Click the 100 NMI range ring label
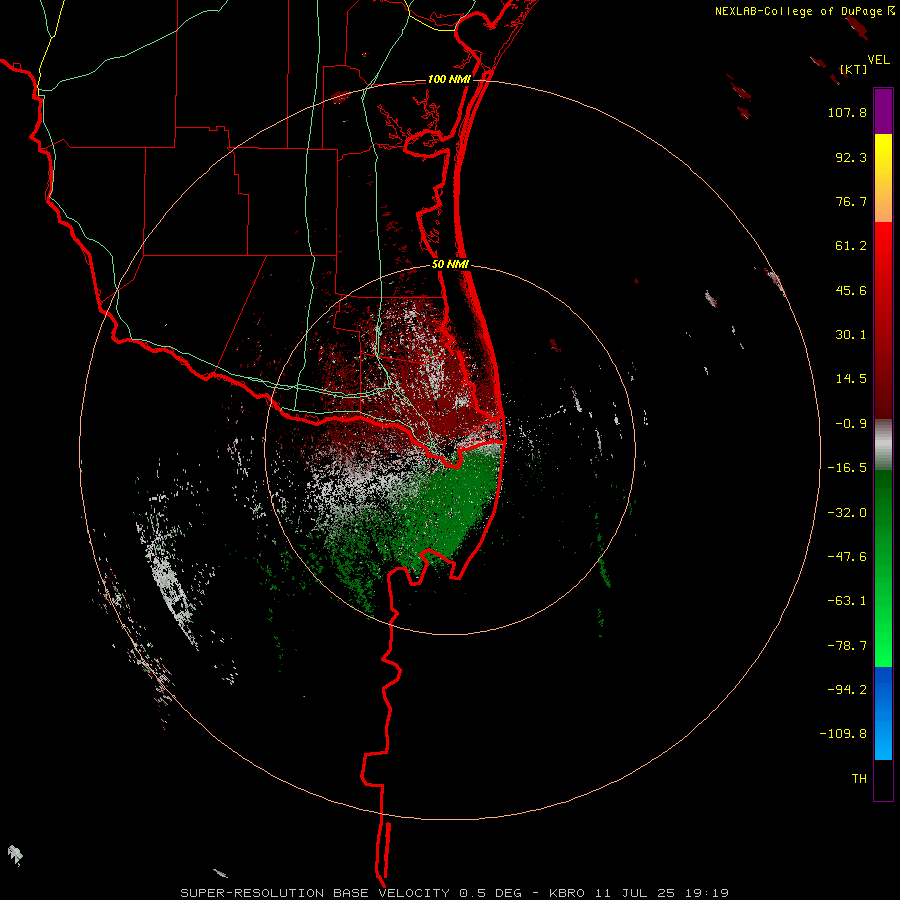Screen dimensions: 900x900 pyautogui.click(x=449, y=79)
